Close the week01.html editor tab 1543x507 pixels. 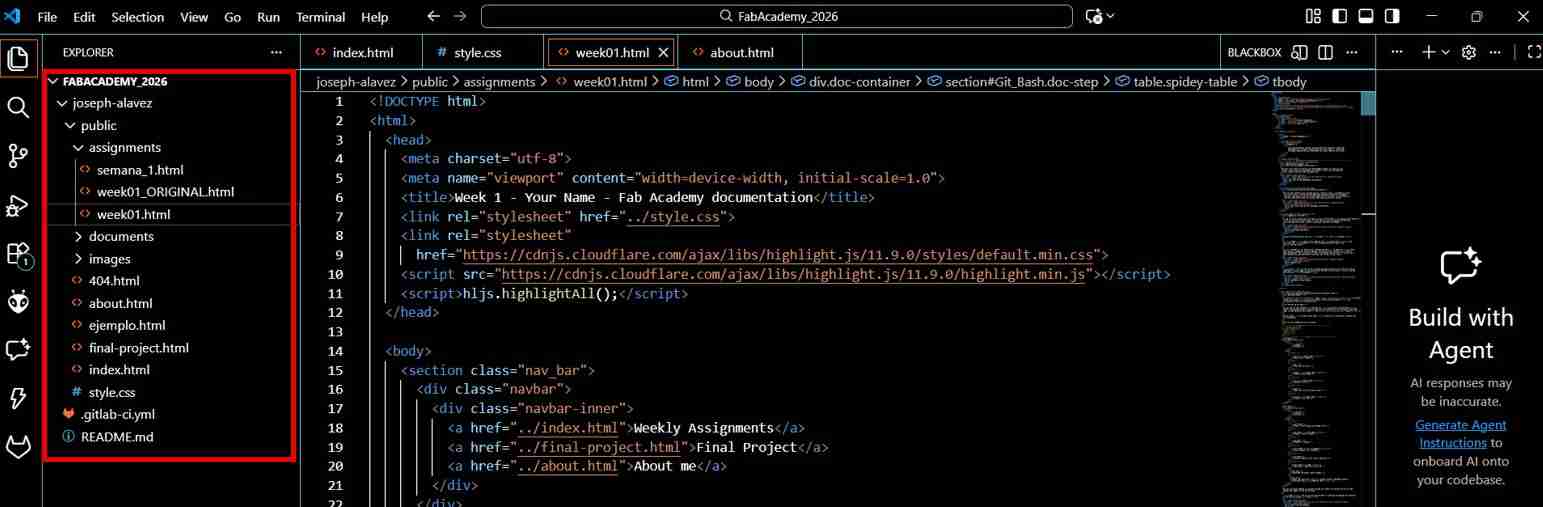pyautogui.click(x=662, y=53)
